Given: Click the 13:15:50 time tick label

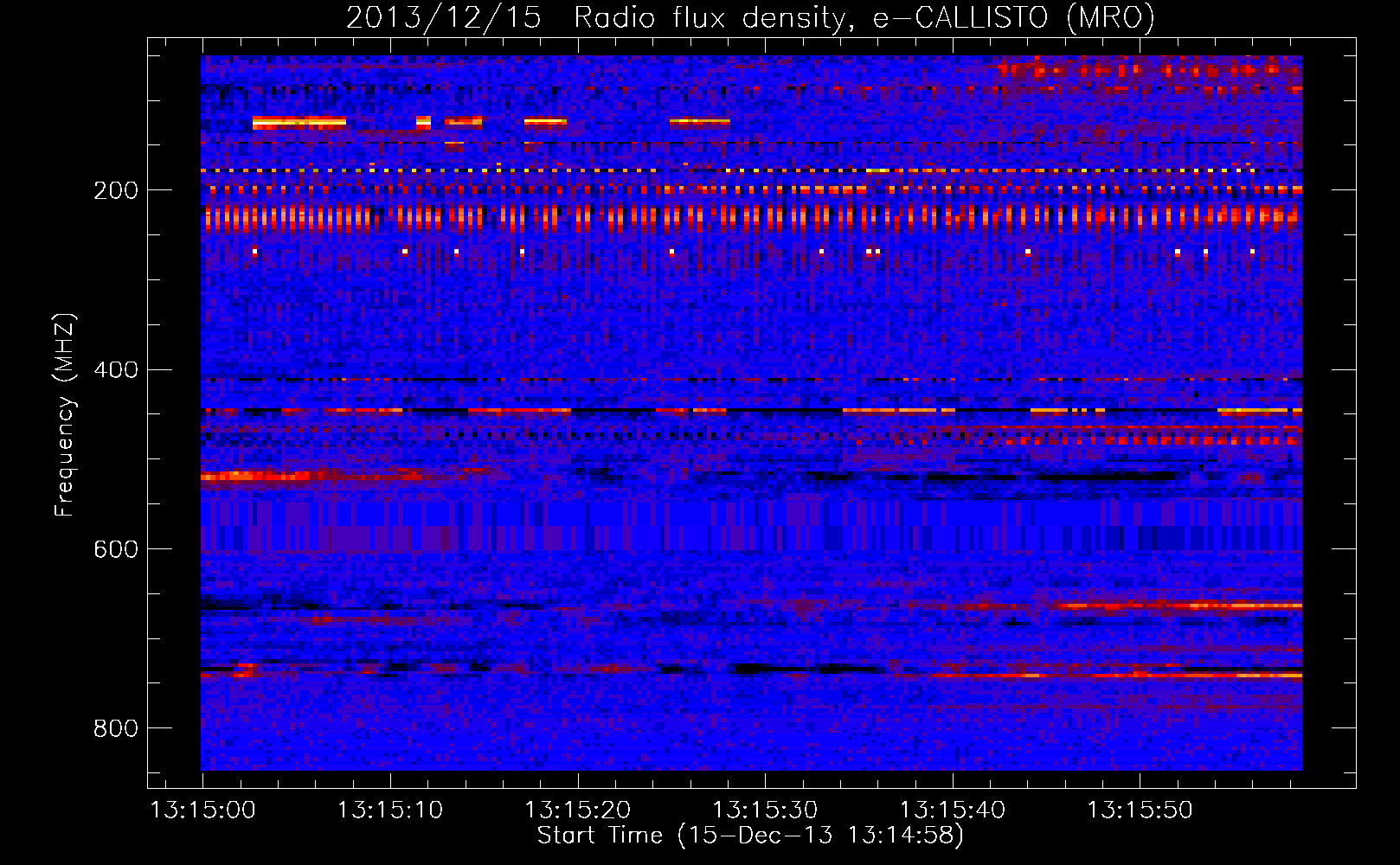Looking at the screenshot, I should [x=1140, y=811].
